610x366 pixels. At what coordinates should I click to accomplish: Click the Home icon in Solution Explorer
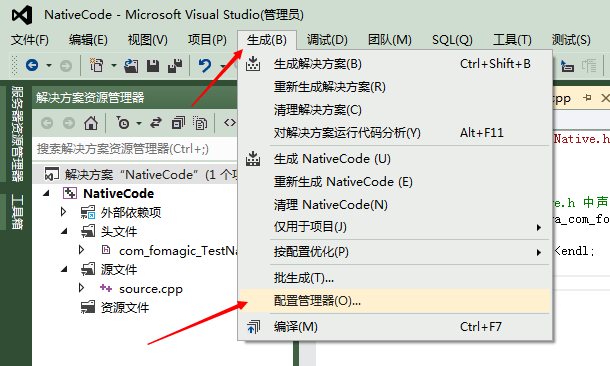91,123
